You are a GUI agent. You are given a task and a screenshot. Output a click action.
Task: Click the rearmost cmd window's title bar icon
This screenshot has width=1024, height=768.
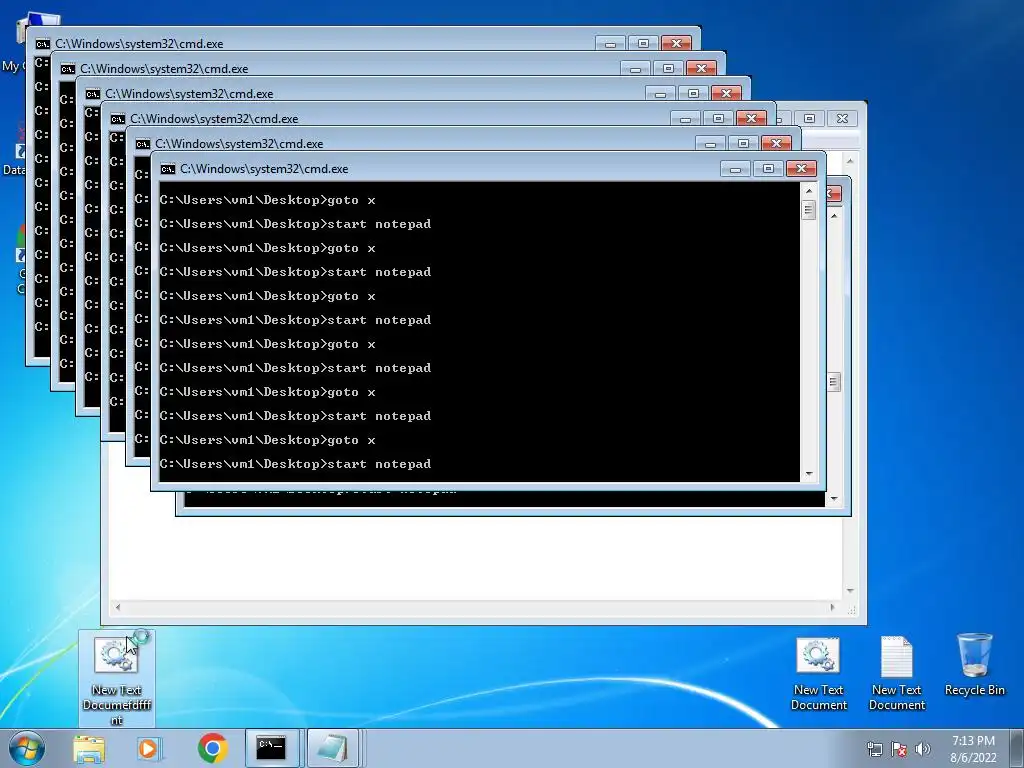click(x=42, y=44)
